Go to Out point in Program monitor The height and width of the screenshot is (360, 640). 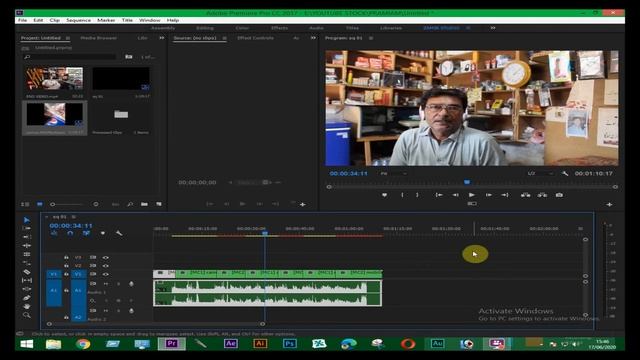pyautogui.click(x=505, y=195)
